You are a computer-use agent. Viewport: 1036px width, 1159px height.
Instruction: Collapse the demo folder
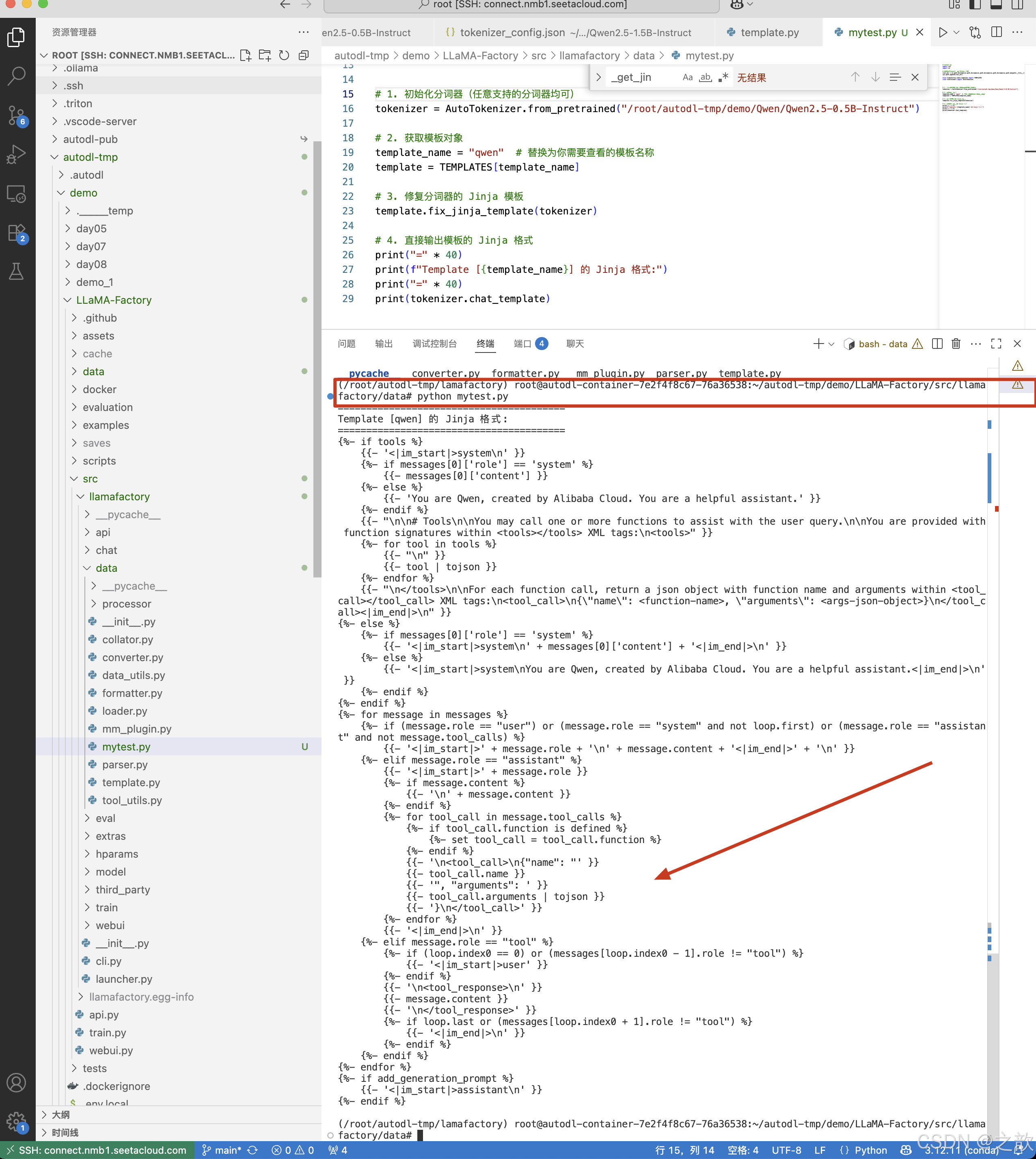pyautogui.click(x=178, y=193)
